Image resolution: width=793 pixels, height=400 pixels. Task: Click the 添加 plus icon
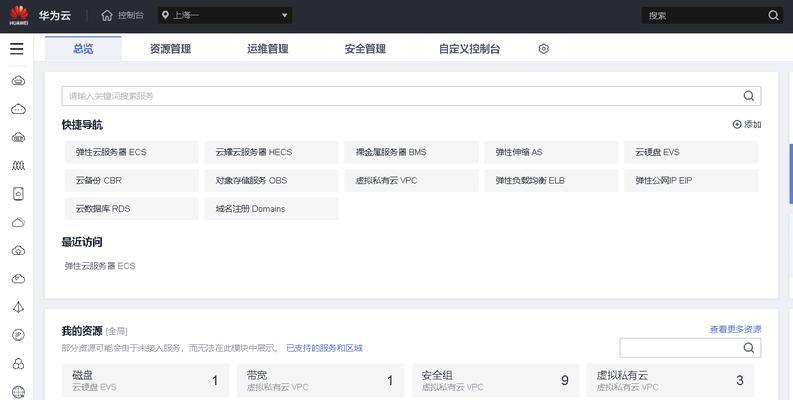coord(737,124)
